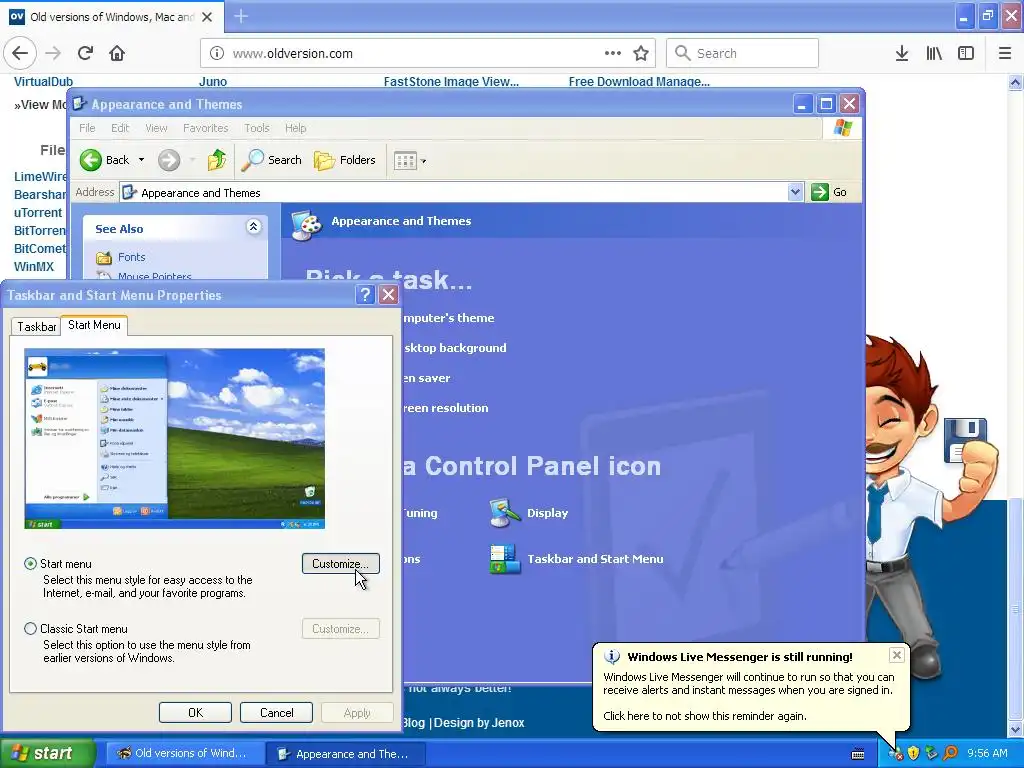
Task: Click Cancel in Taskbar properties dialog
Action: pyautogui.click(x=276, y=712)
